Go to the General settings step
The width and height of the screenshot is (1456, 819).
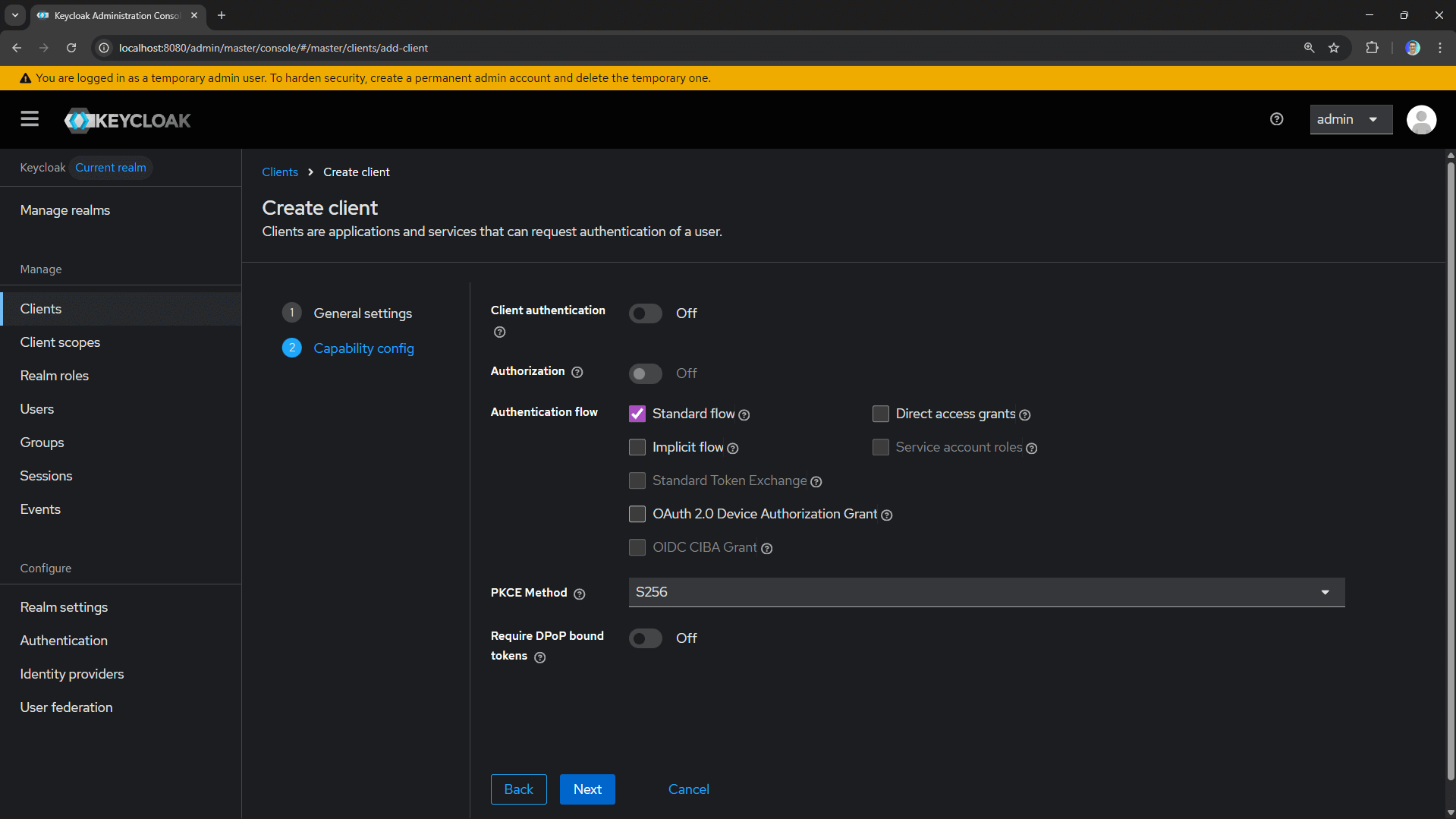363,313
